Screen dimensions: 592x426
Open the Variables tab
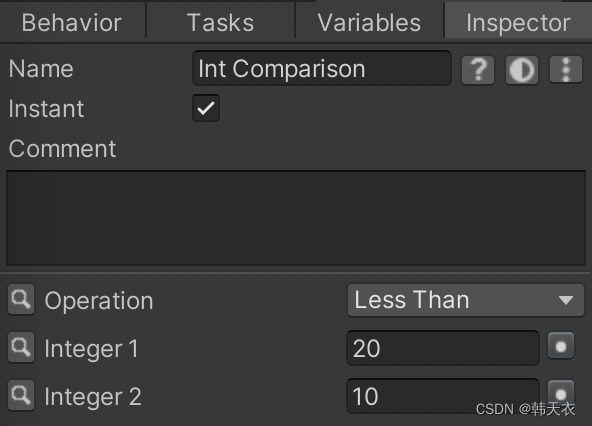coord(369,23)
